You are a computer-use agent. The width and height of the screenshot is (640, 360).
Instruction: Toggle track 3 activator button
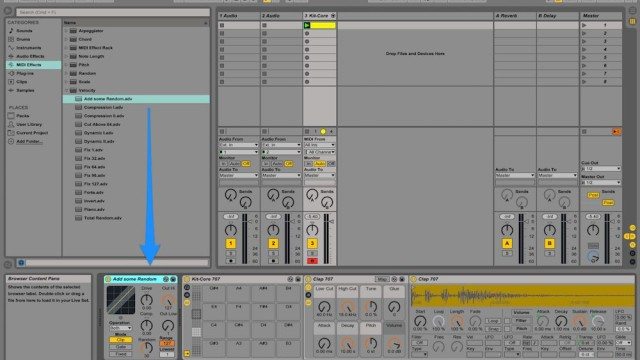312,244
